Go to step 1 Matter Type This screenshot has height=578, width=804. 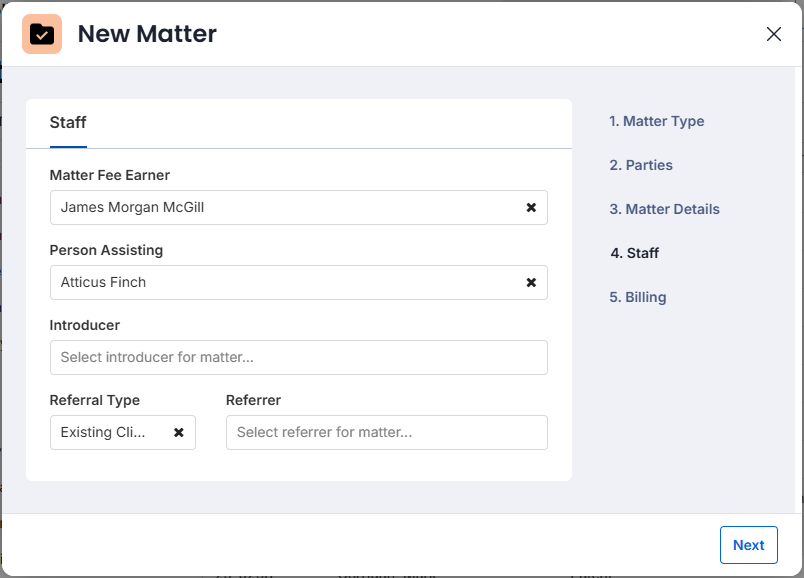[x=656, y=121]
